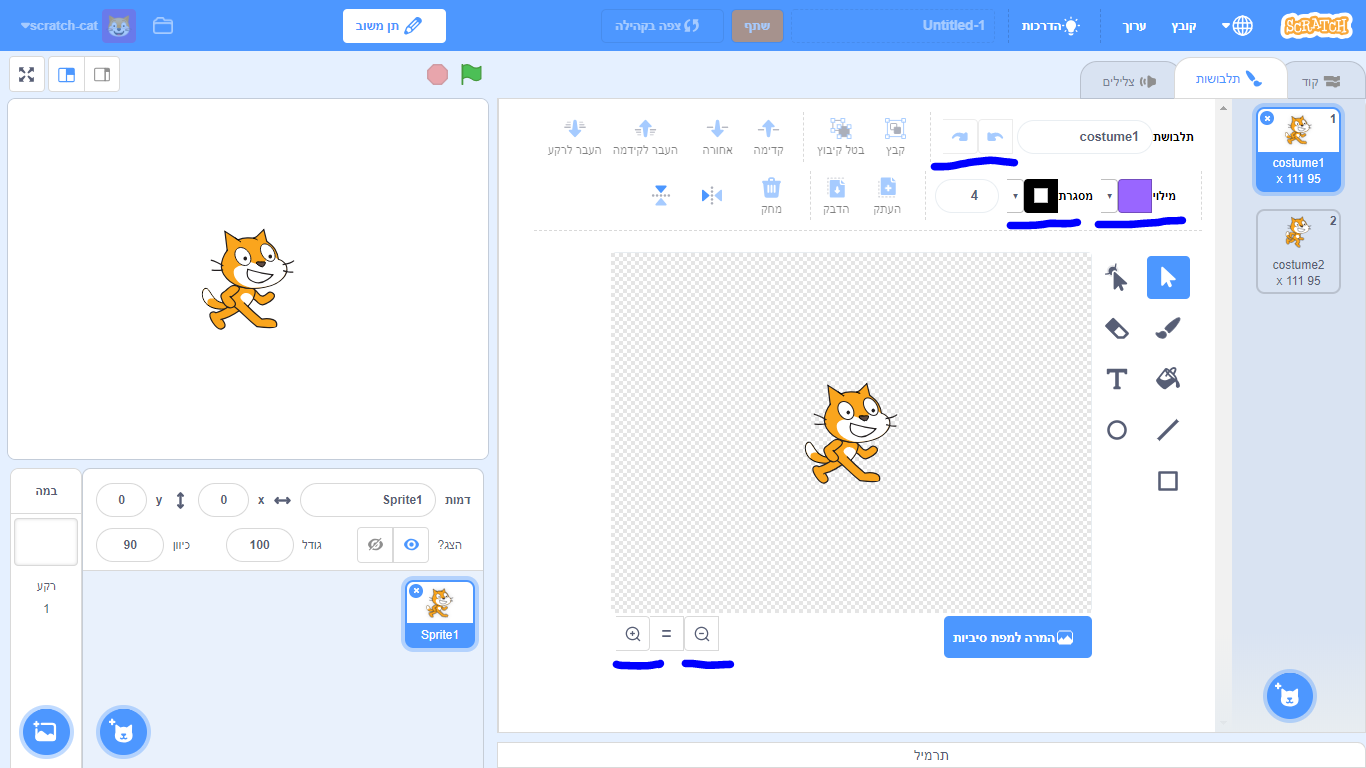This screenshot has height=768, width=1366.
Task: Open the language globe menu
Action: [x=1240, y=25]
